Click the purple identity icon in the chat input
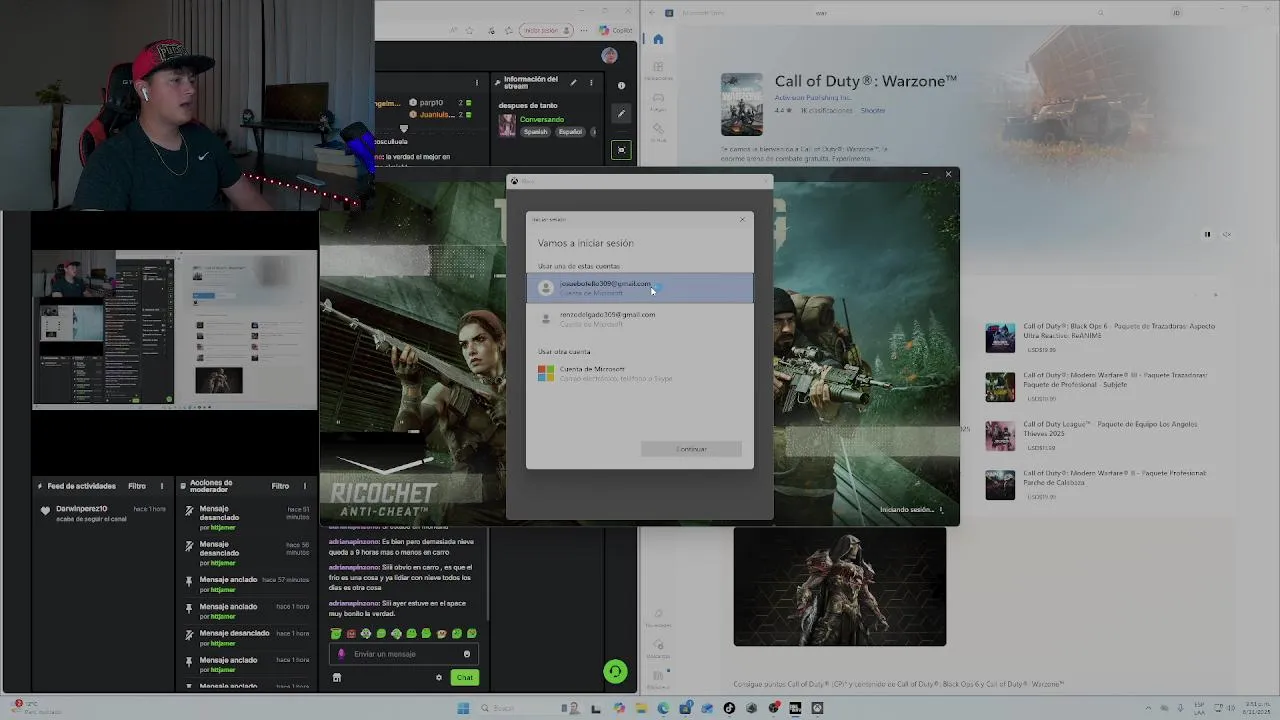 [341, 654]
